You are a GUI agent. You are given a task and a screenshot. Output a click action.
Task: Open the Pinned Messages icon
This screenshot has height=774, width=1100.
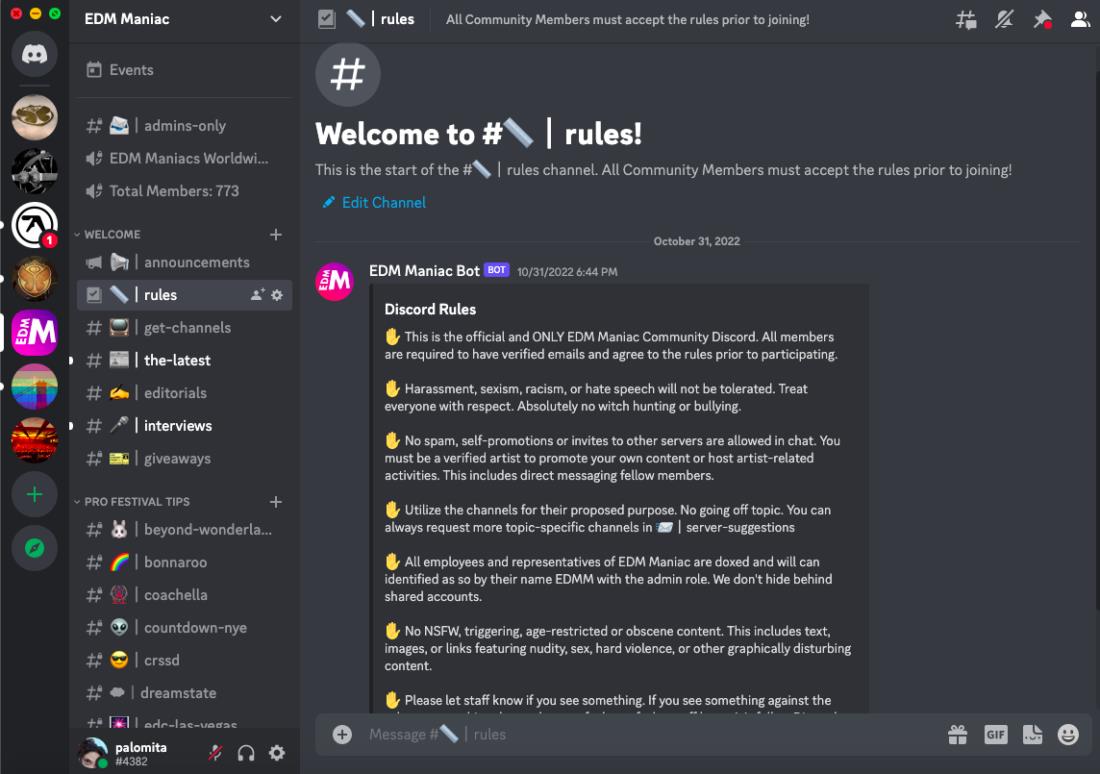click(x=1042, y=18)
